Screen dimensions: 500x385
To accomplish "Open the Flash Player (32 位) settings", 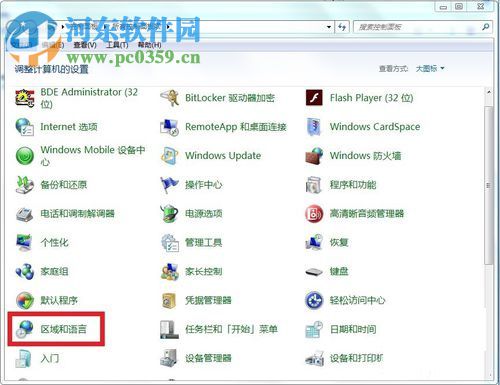I will pos(359,98).
